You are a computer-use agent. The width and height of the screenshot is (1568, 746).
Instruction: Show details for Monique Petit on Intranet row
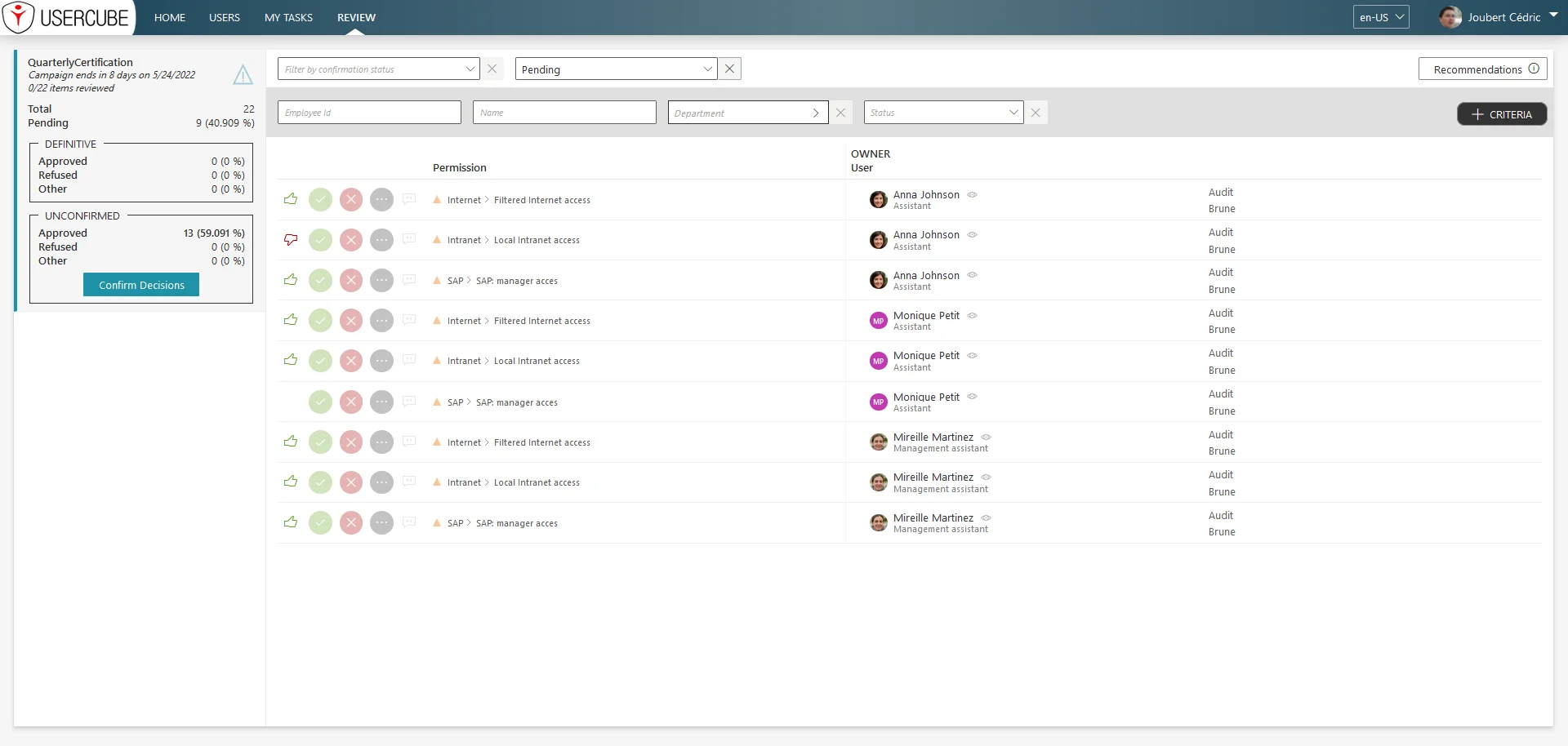tap(972, 356)
